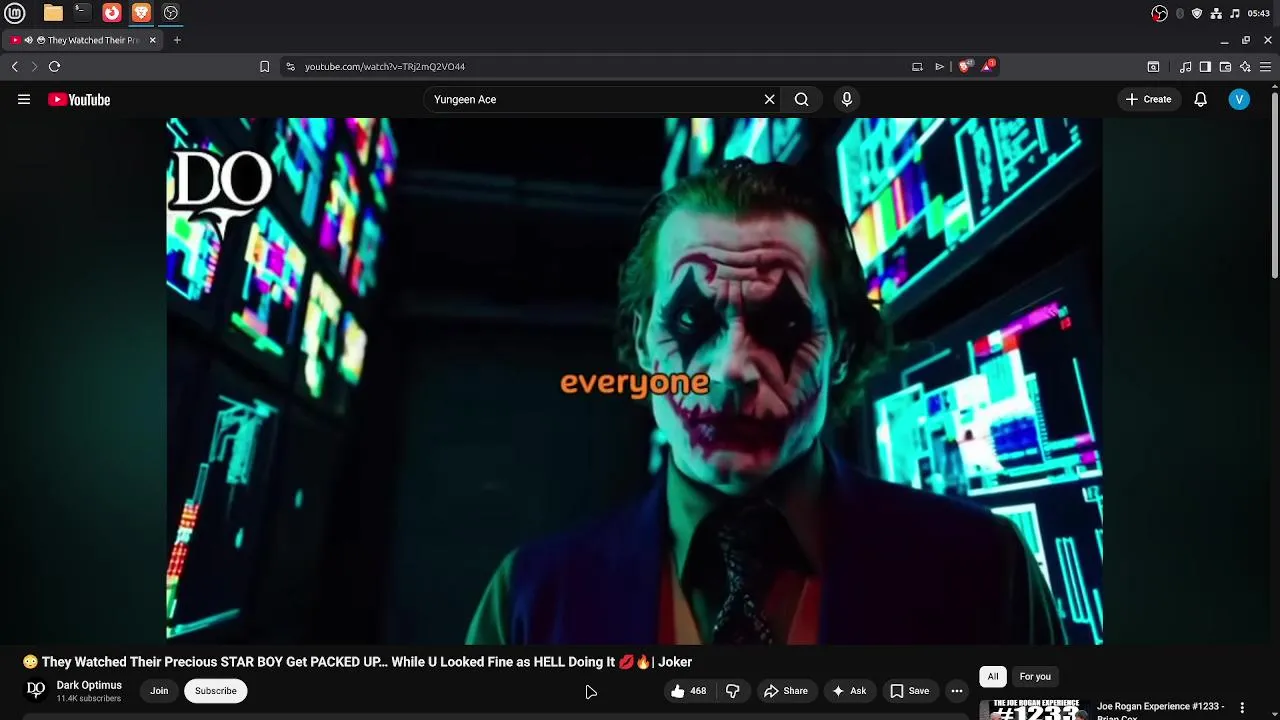This screenshot has width=1280, height=720.
Task: Open Terminal from panel
Action: 82,13
